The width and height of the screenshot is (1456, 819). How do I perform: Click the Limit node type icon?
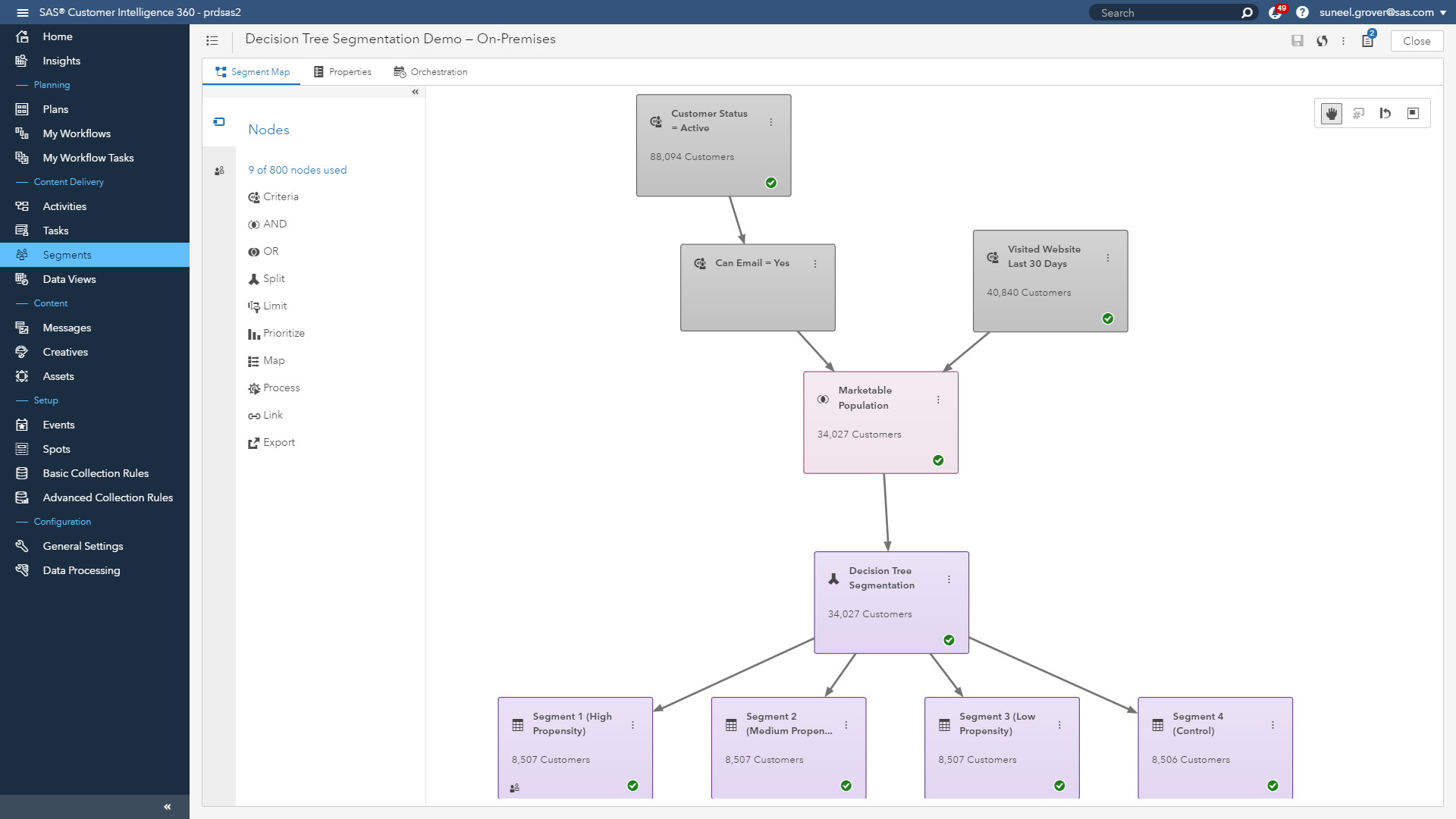click(253, 306)
